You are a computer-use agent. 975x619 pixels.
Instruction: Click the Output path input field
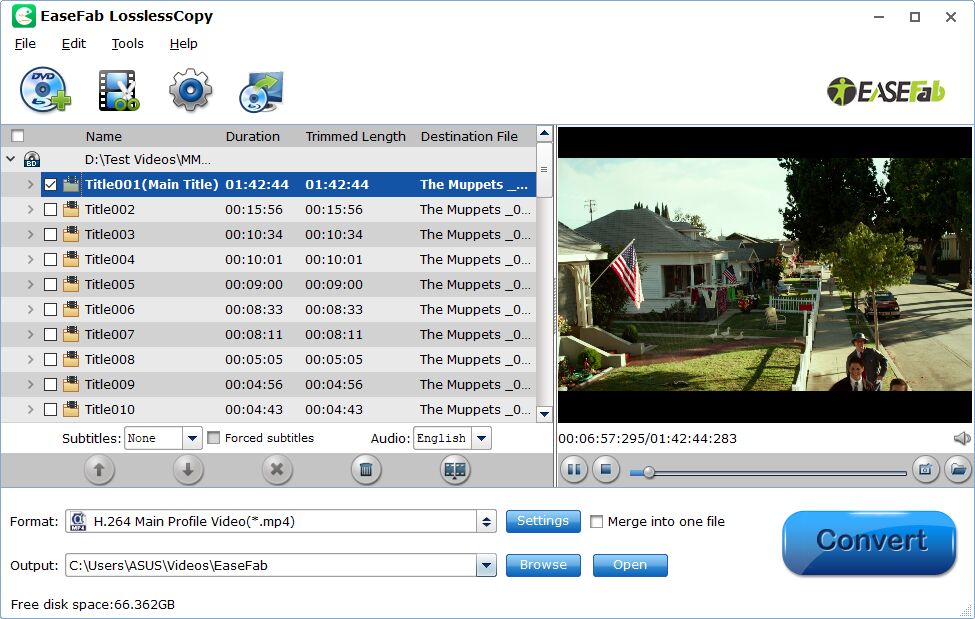pos(271,565)
